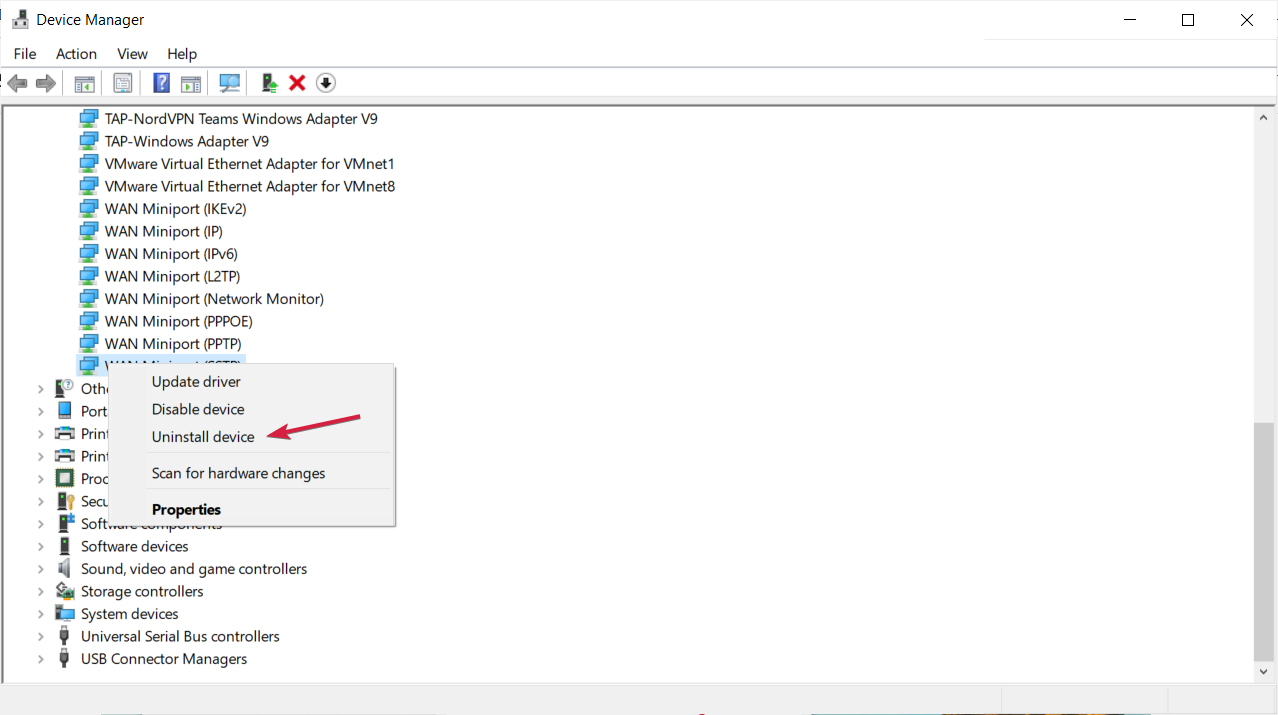Expand the Software components category
This screenshot has width=1278, height=715.
click(x=41, y=524)
